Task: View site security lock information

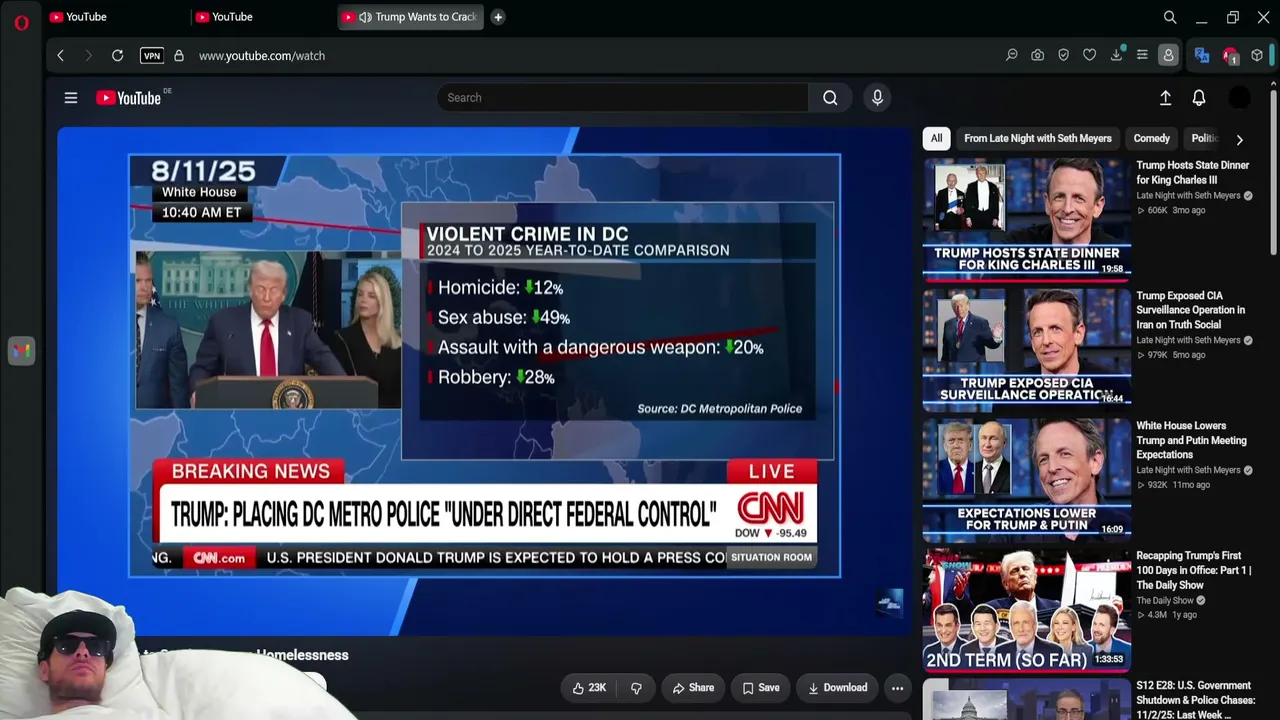Action: pyautogui.click(x=179, y=56)
